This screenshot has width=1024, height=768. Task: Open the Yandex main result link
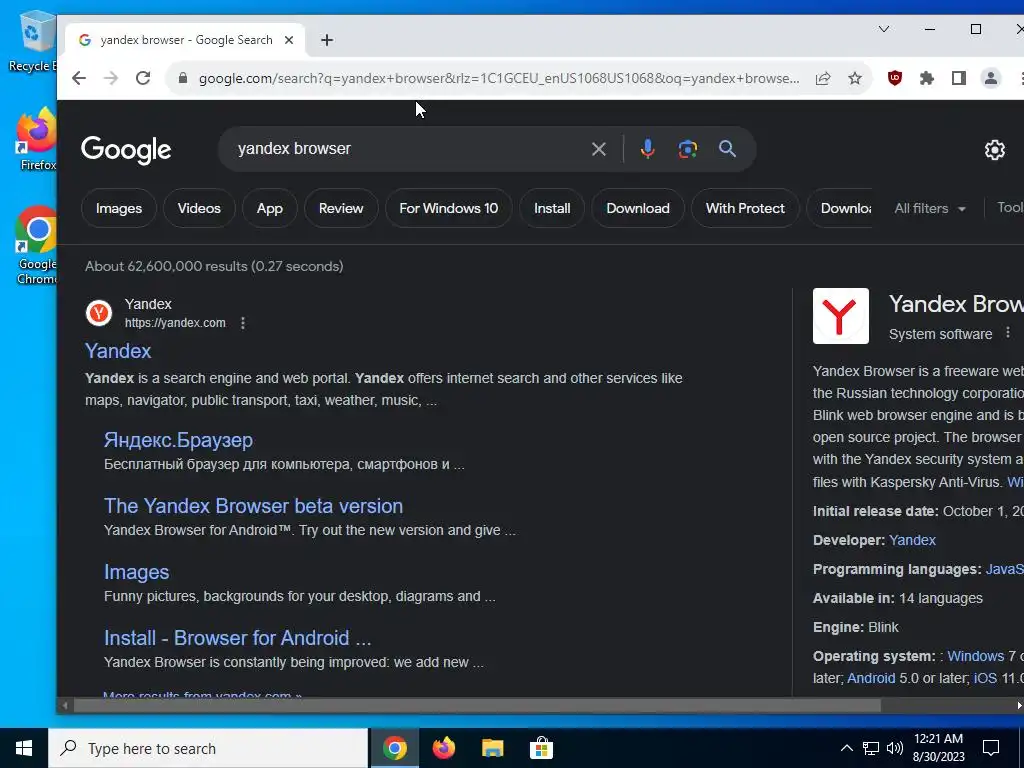click(118, 351)
